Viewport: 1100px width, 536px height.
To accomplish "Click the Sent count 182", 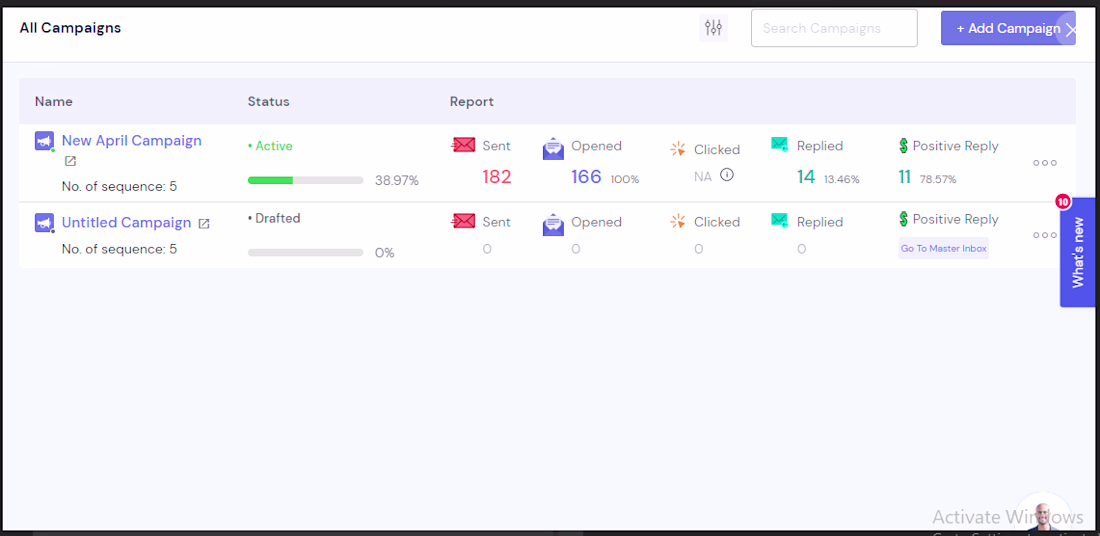I will click(497, 177).
